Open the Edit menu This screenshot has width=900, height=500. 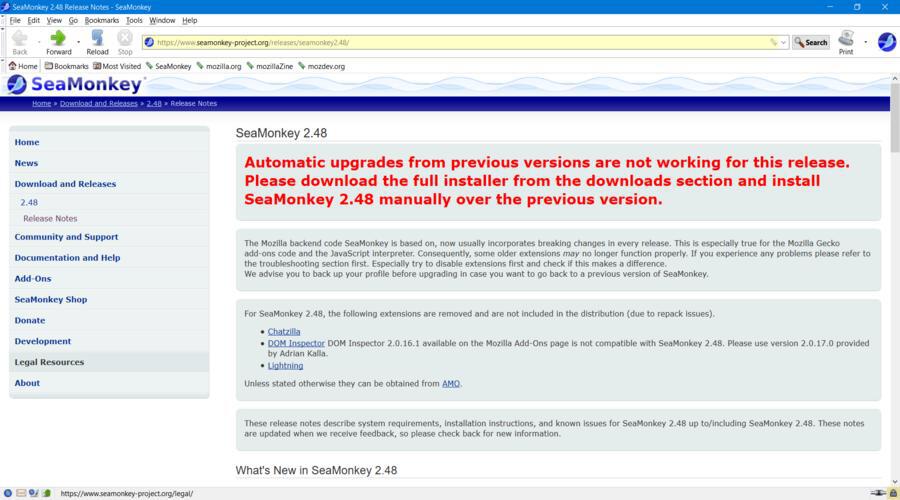(34, 20)
